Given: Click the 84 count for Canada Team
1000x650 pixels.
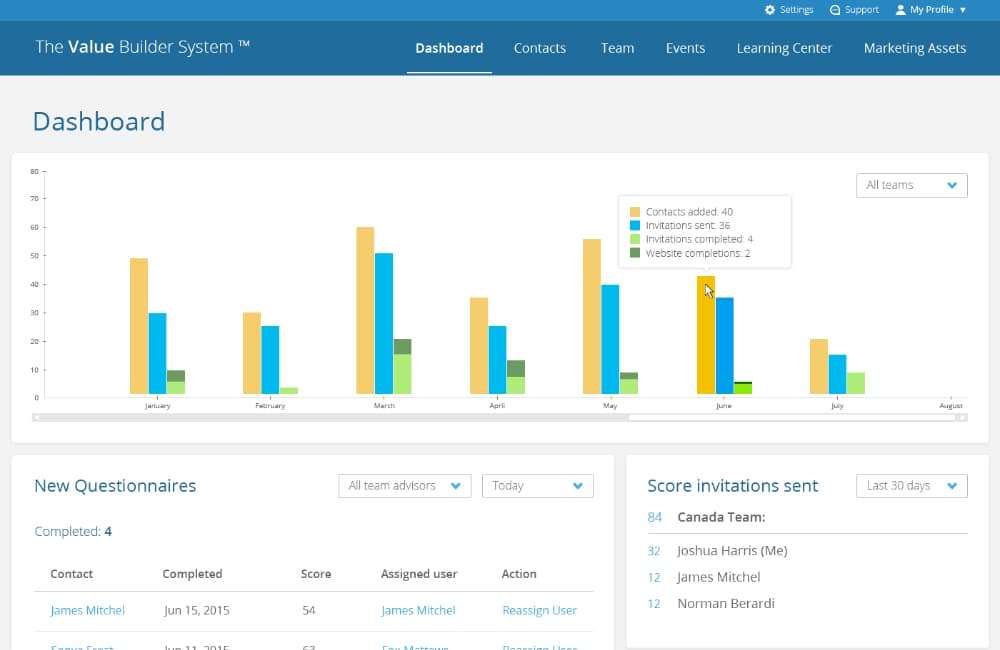Looking at the screenshot, I should point(654,517).
